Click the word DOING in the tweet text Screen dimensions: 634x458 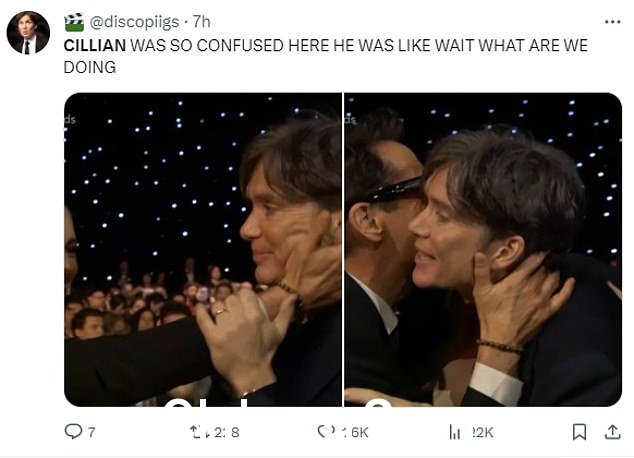coord(90,67)
